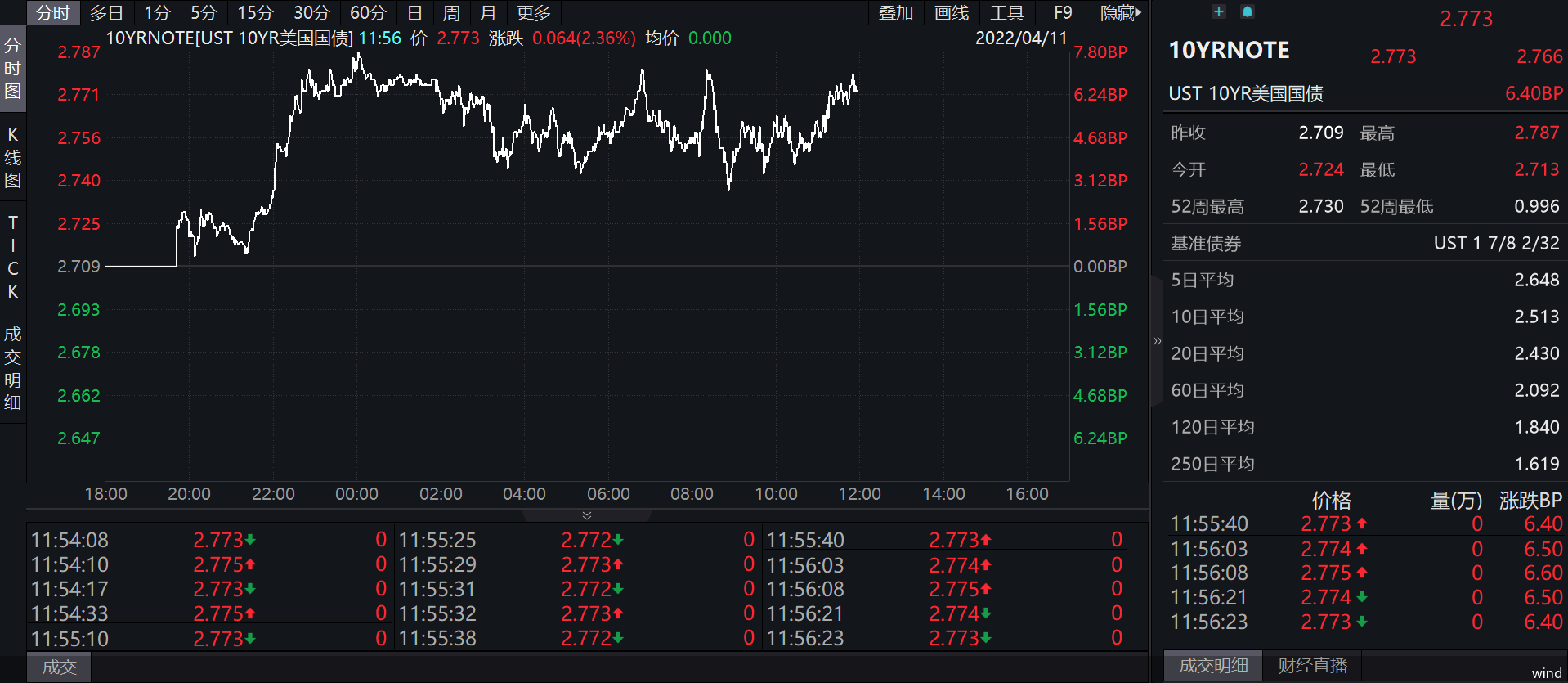Click the F9 button
The image size is (1568, 683).
pyautogui.click(x=1062, y=13)
